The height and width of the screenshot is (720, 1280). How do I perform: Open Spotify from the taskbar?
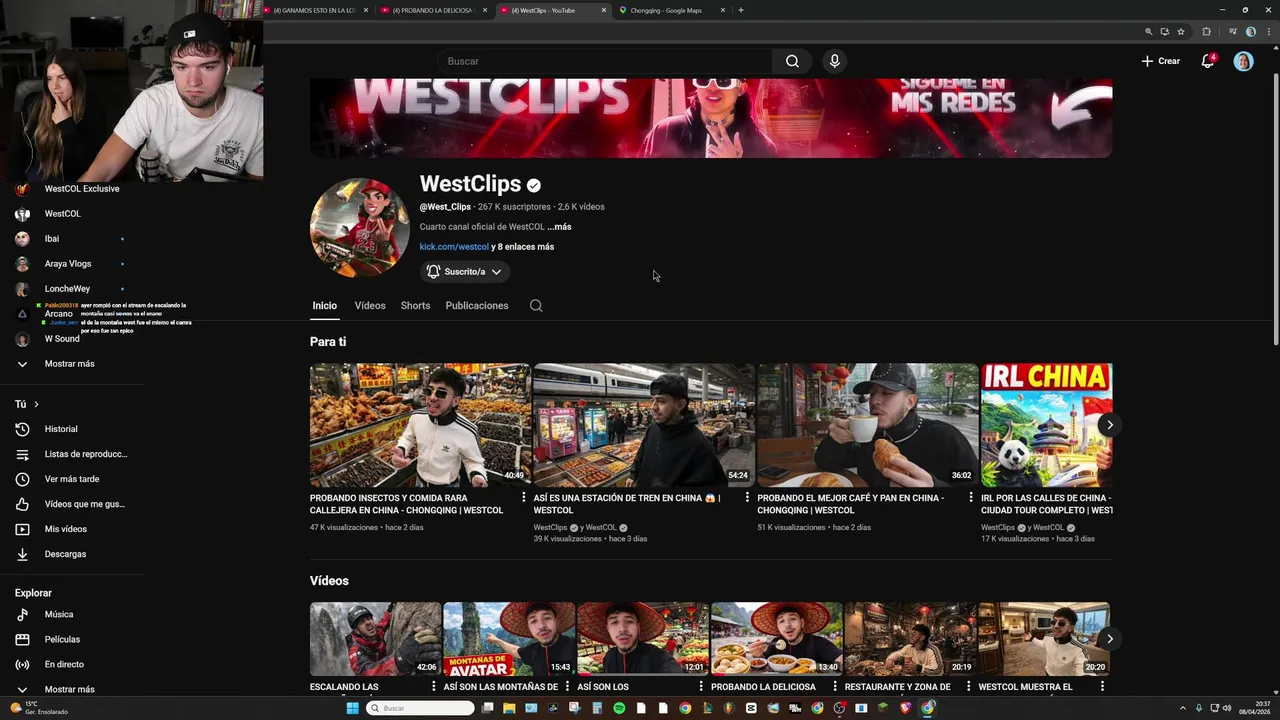619,708
